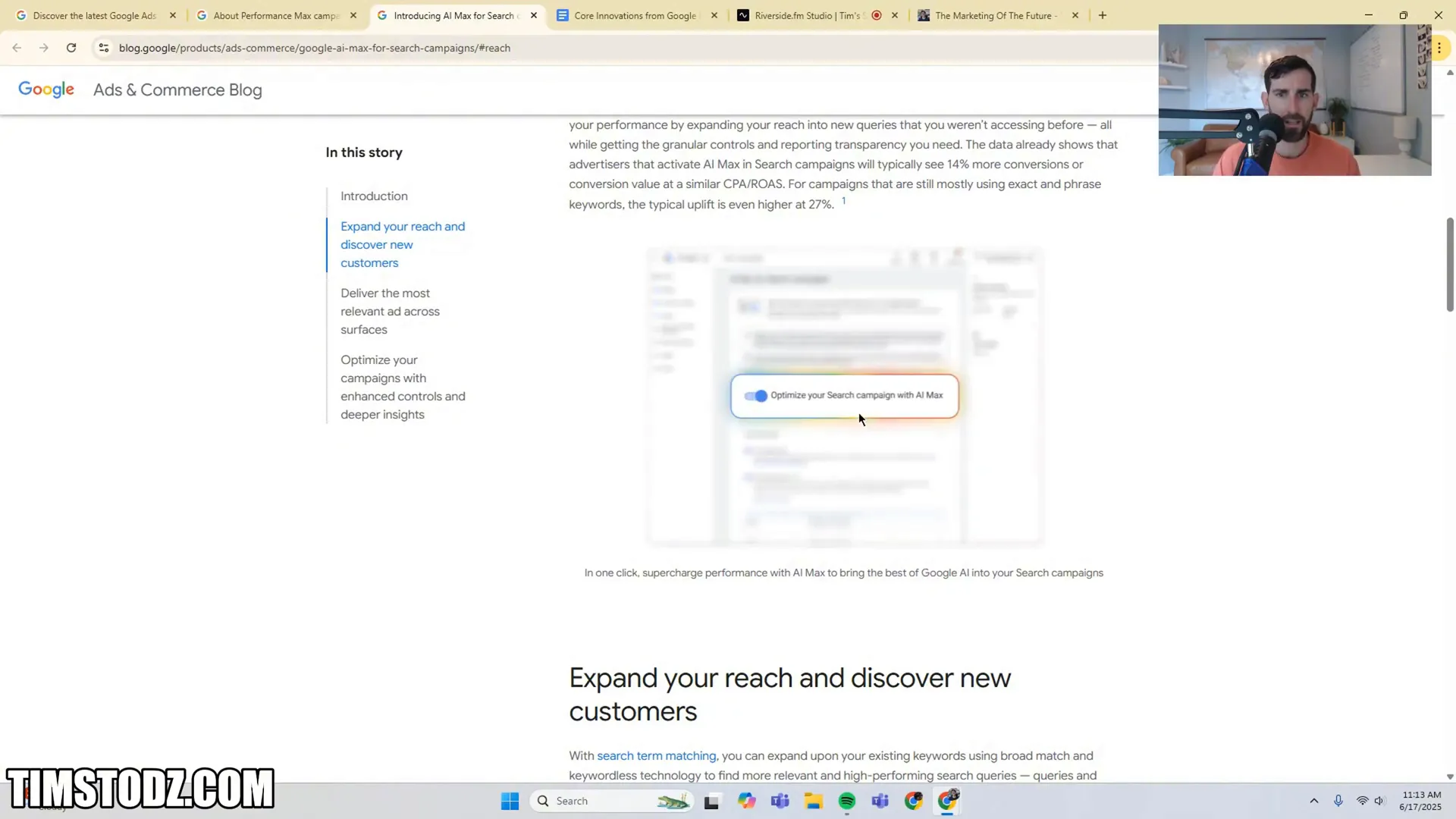The image size is (1456, 819).
Task: Click the AI Max screenshot image
Action: [x=845, y=396]
